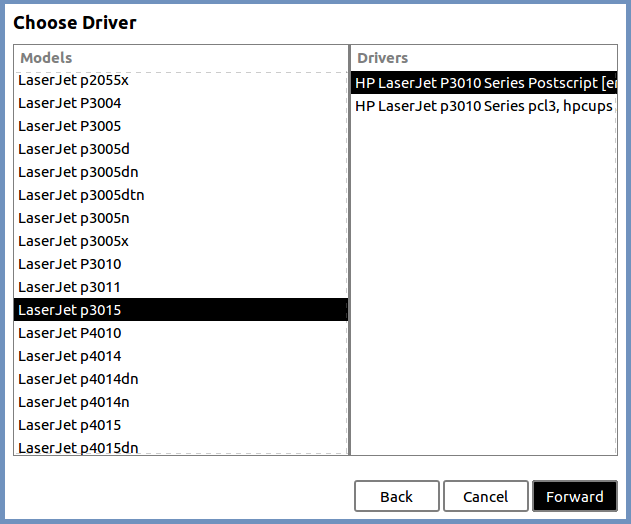Image resolution: width=631 pixels, height=524 pixels.
Task: Click the Models column header
Action: coord(181,58)
